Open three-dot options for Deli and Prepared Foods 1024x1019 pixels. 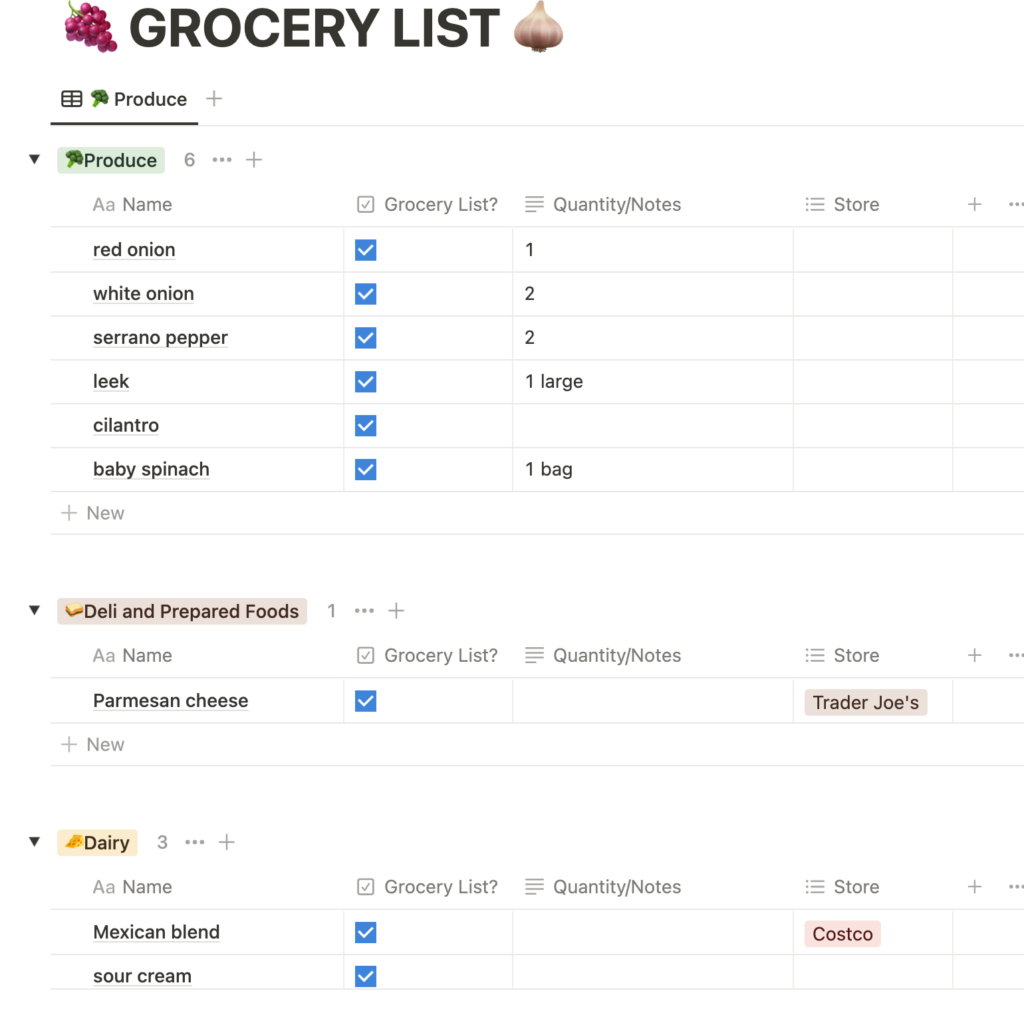pyautogui.click(x=364, y=611)
